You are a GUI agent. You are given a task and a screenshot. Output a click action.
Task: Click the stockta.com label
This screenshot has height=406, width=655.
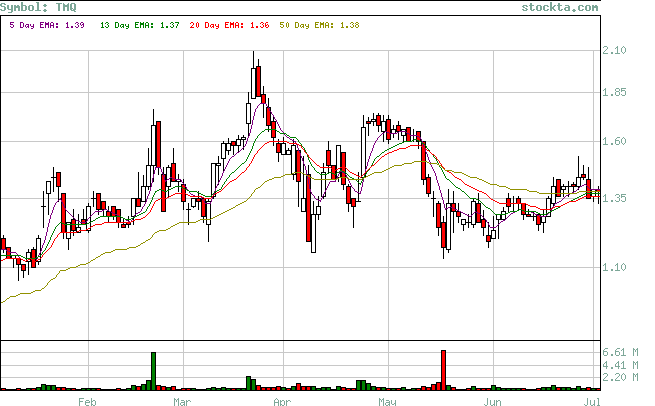click(x=560, y=7)
